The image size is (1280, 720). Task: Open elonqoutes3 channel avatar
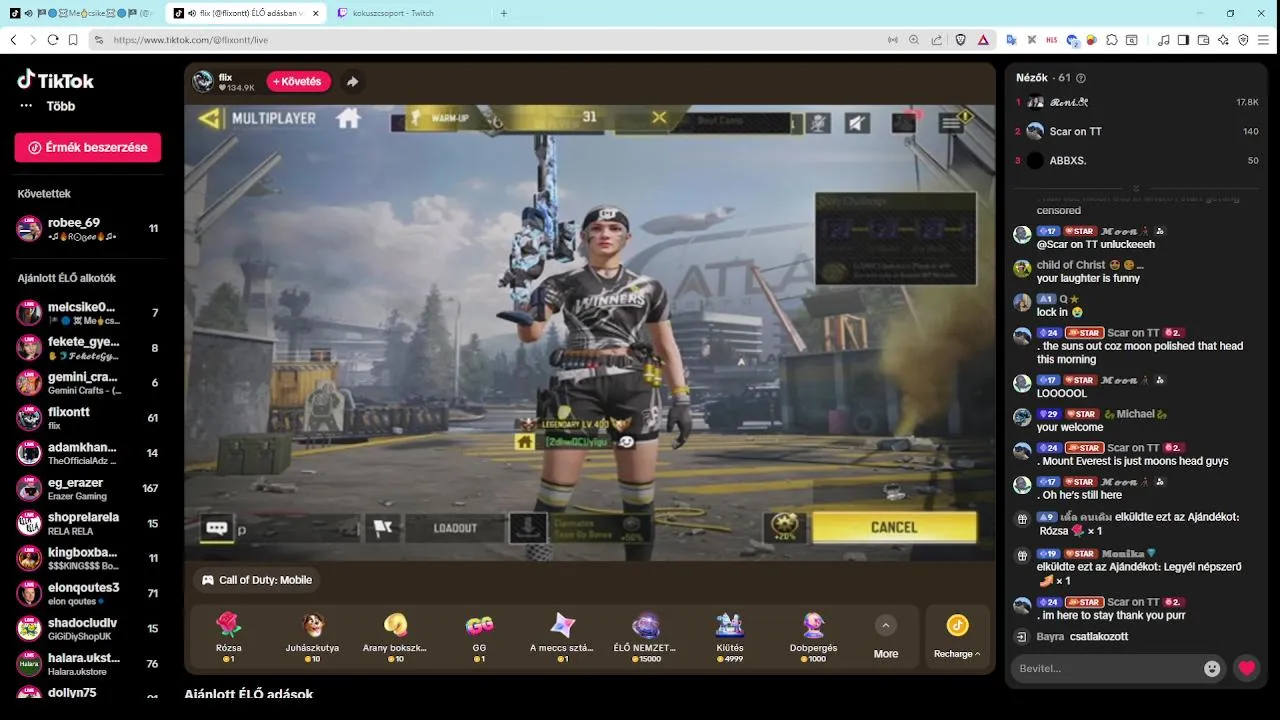pos(29,594)
